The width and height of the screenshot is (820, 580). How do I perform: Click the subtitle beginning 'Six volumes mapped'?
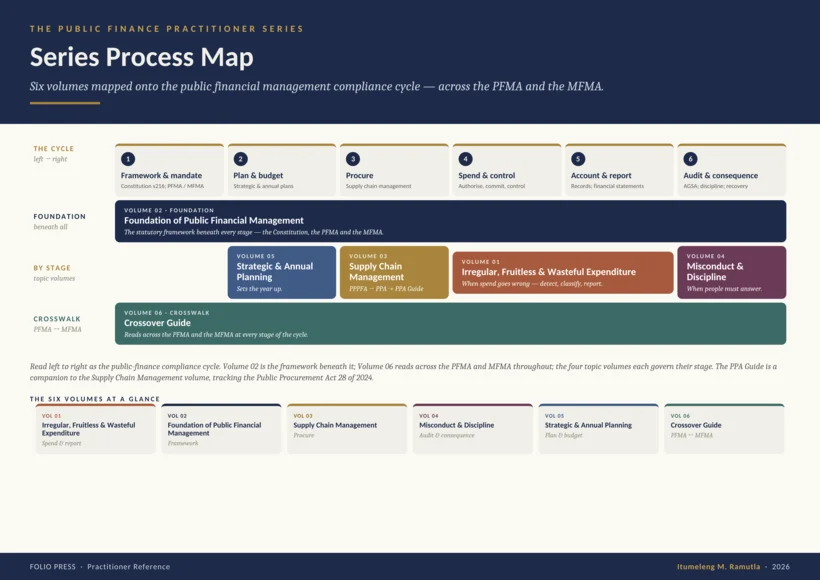coord(316,86)
